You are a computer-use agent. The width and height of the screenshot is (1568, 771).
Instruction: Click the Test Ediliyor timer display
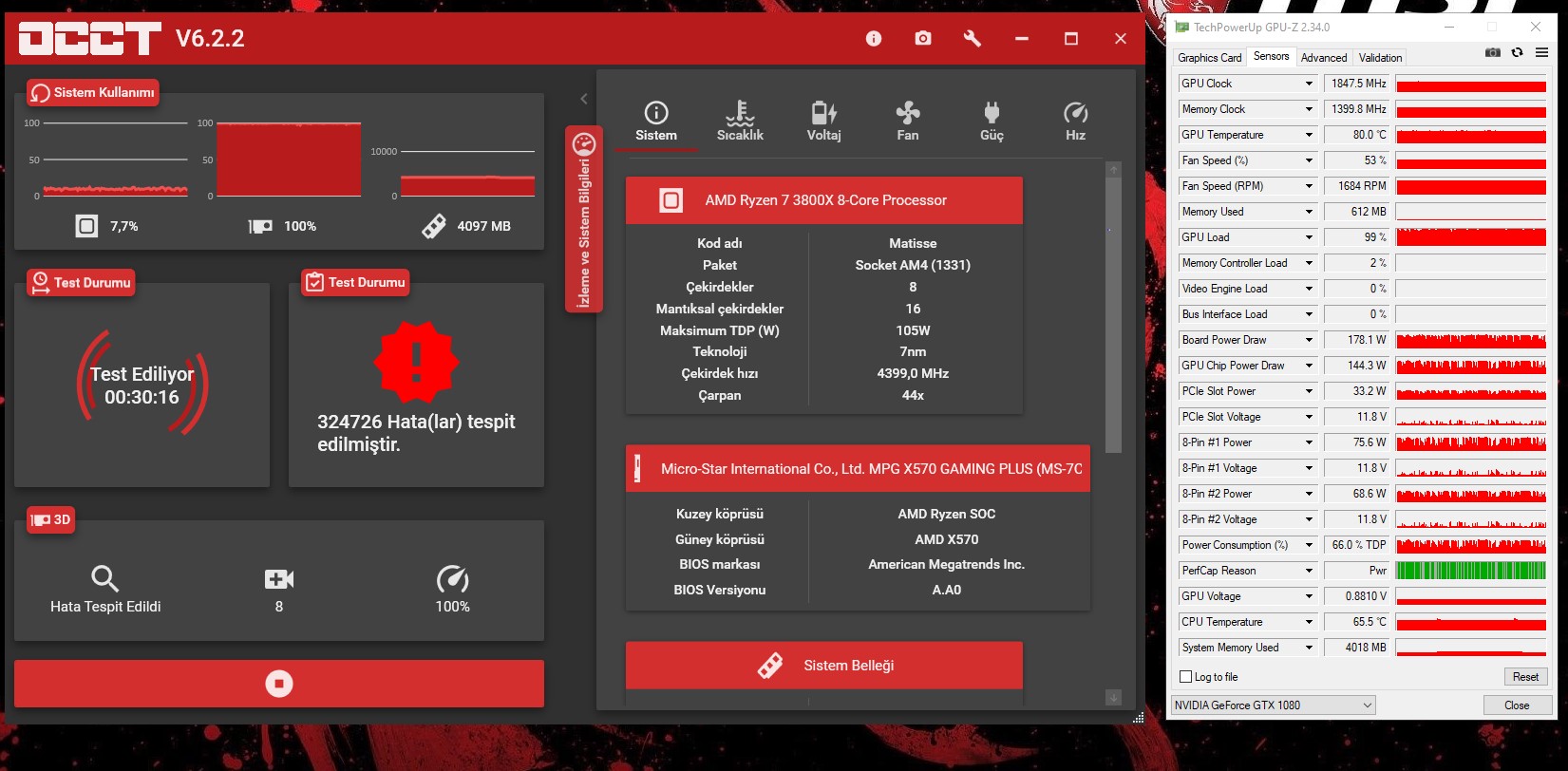click(x=142, y=385)
